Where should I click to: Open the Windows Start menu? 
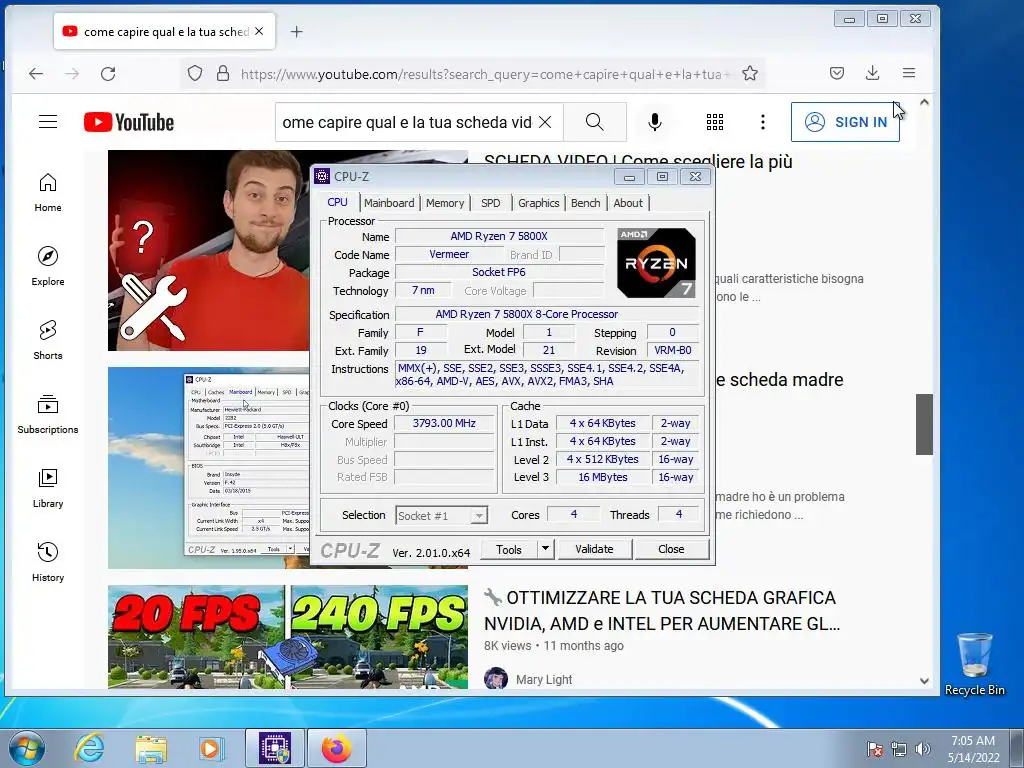(26, 748)
